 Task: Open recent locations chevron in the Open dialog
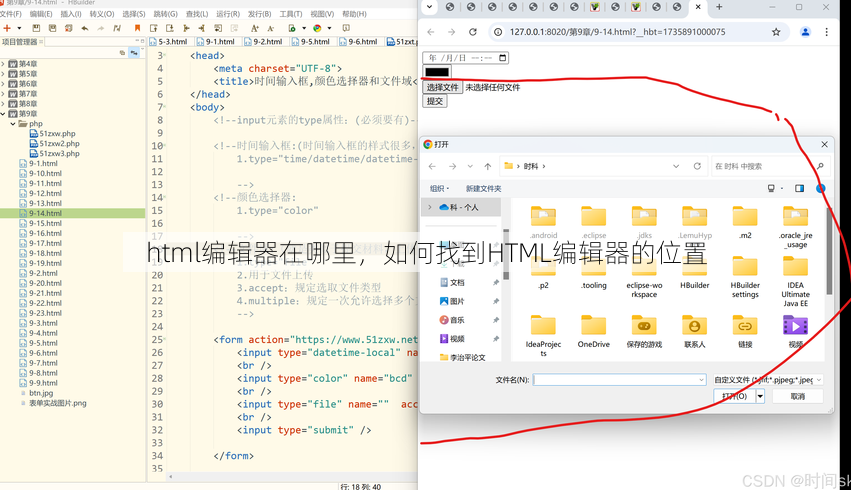[470, 167]
